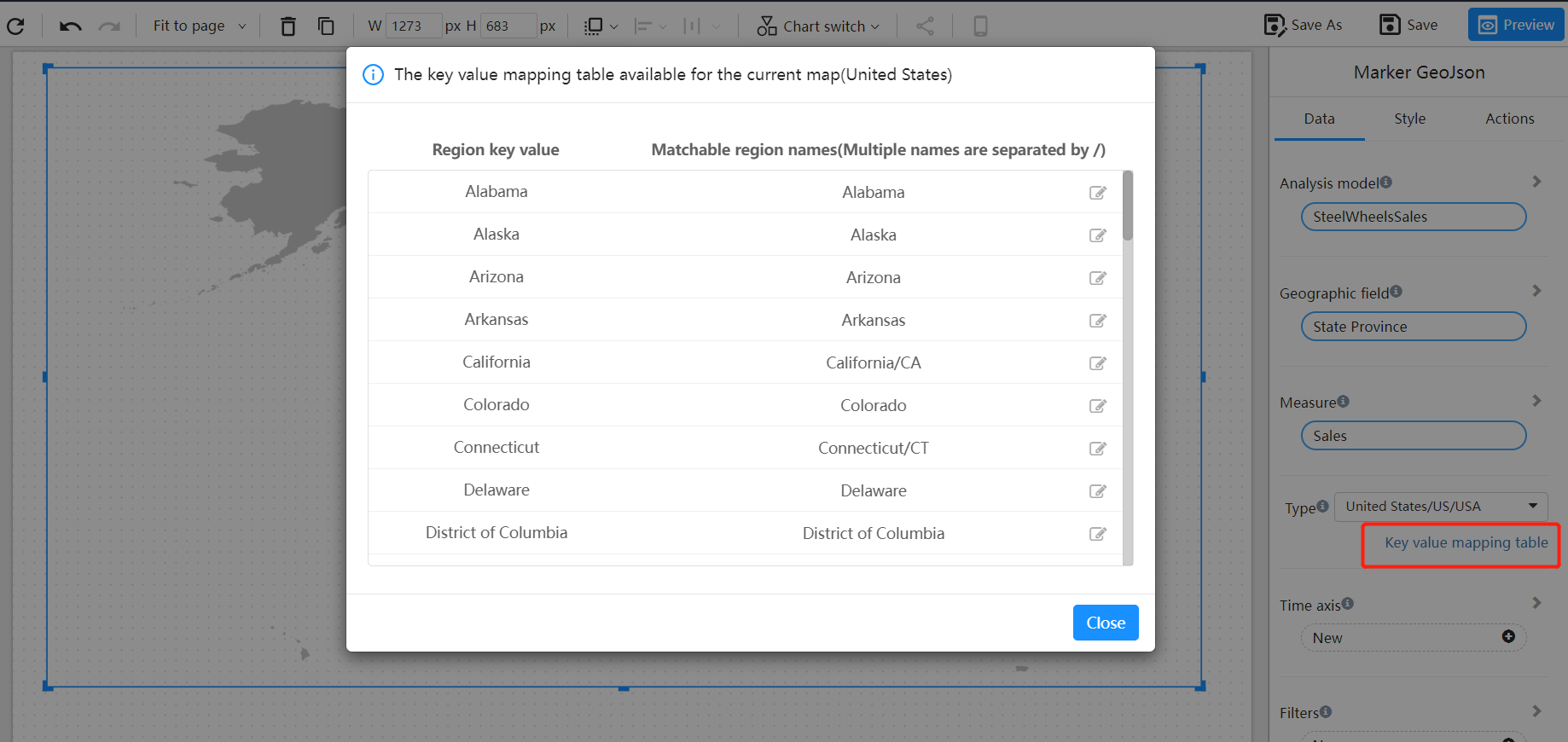The width and height of the screenshot is (1568, 742).
Task: Expand the Measure section arrow
Action: [x=1536, y=401]
